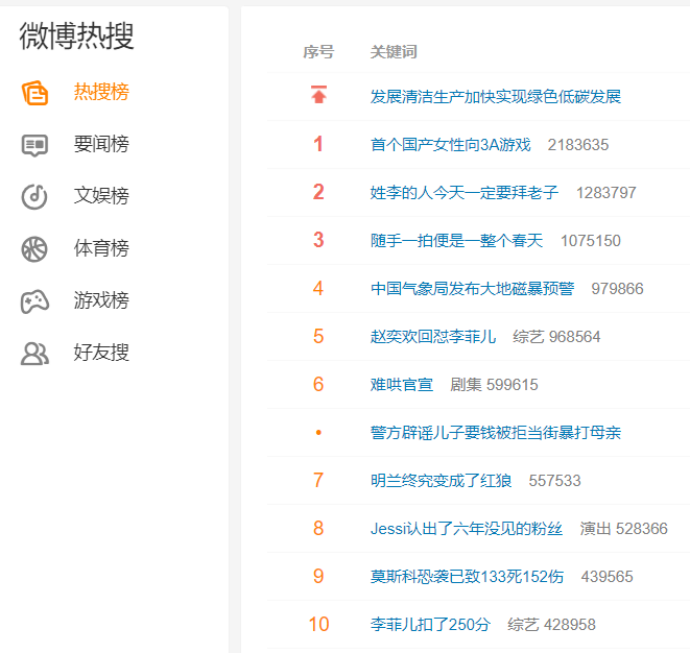
Task: Click rank number 4
Action: [x=318, y=288]
